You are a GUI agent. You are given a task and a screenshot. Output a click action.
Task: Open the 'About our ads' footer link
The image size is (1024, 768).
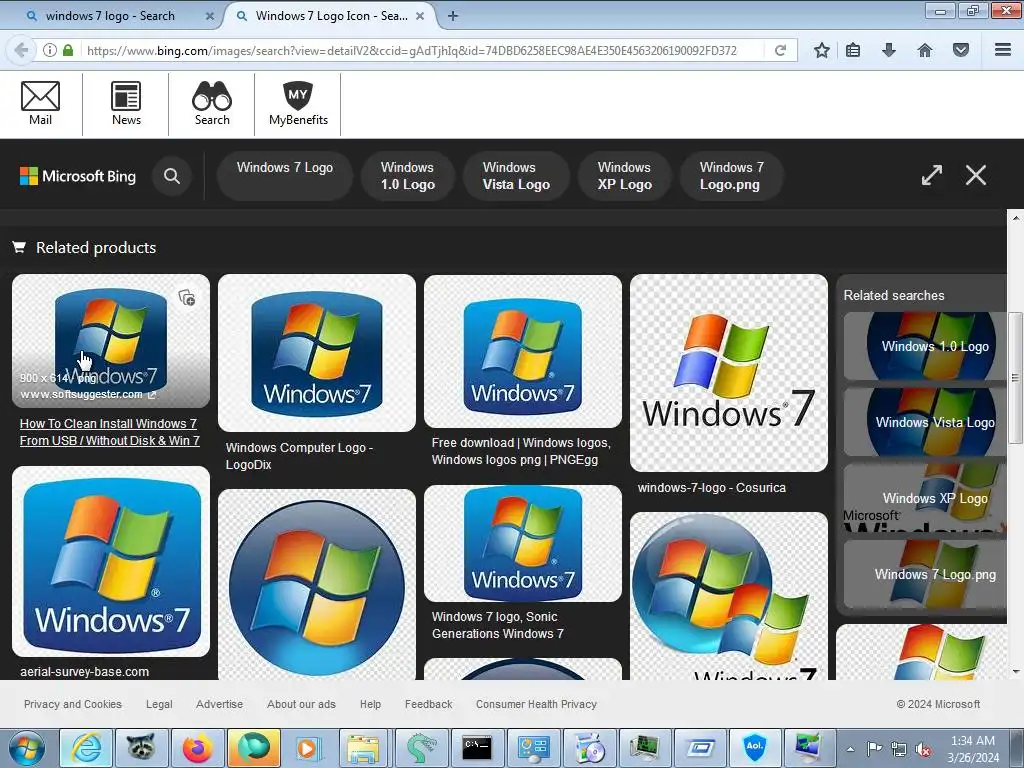click(x=301, y=704)
